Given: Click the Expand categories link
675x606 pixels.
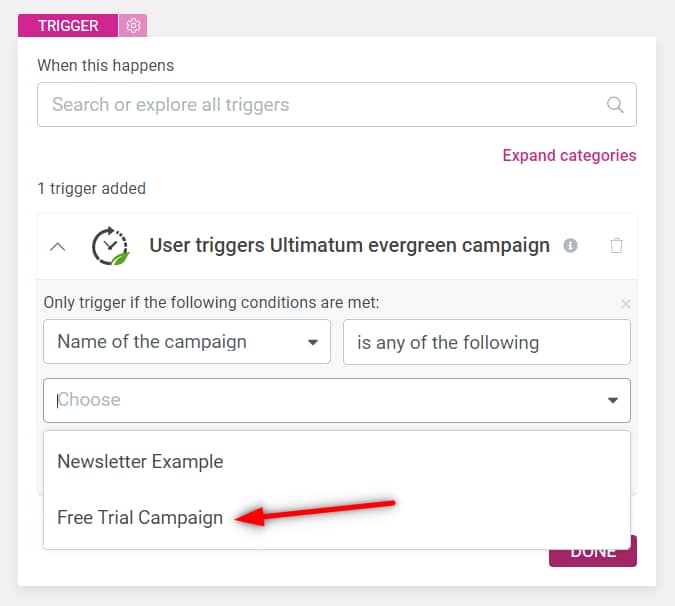Looking at the screenshot, I should 569,155.
